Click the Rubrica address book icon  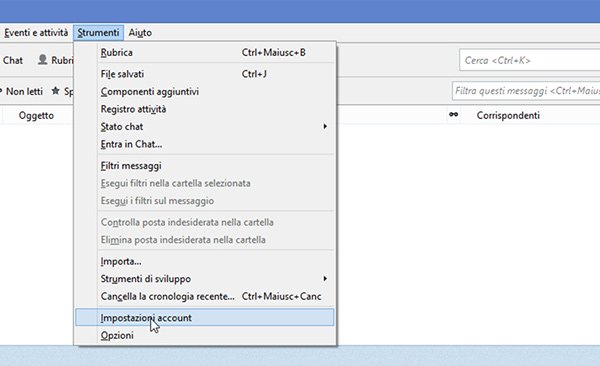[x=42, y=60]
